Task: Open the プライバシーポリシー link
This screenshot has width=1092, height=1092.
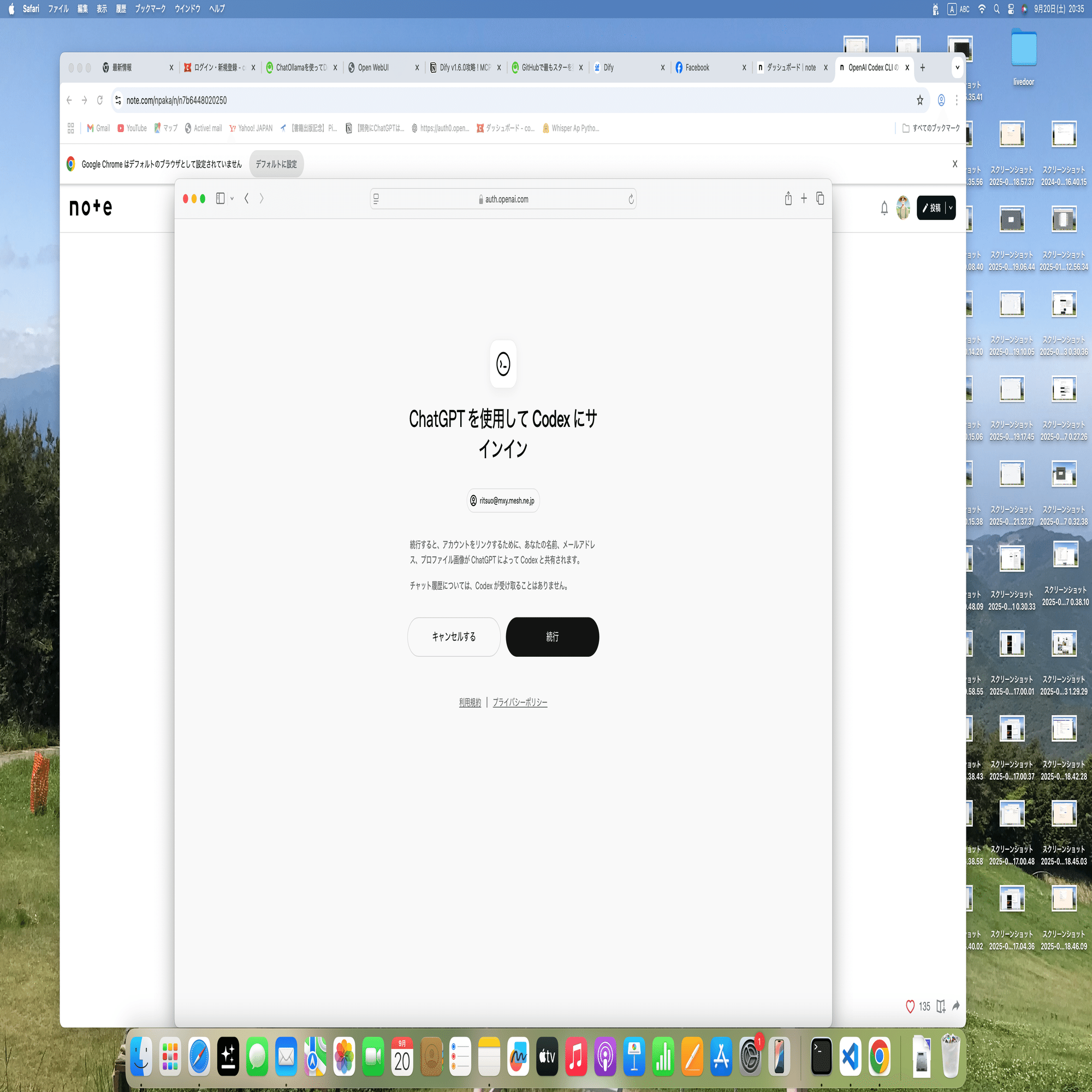Action: [x=519, y=702]
